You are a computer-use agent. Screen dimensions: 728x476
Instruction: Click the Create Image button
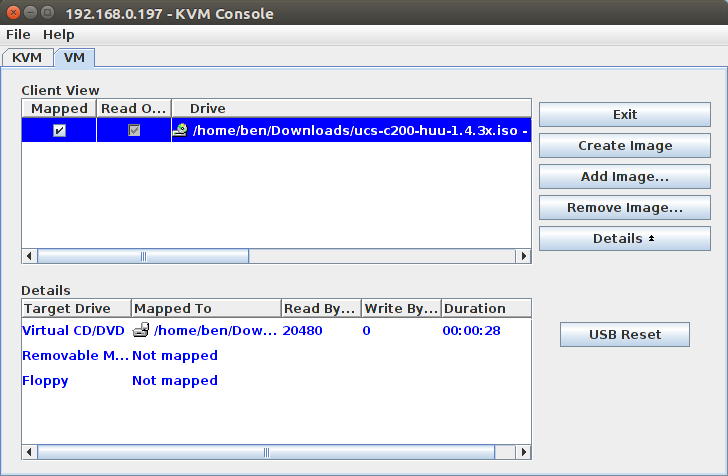624,145
